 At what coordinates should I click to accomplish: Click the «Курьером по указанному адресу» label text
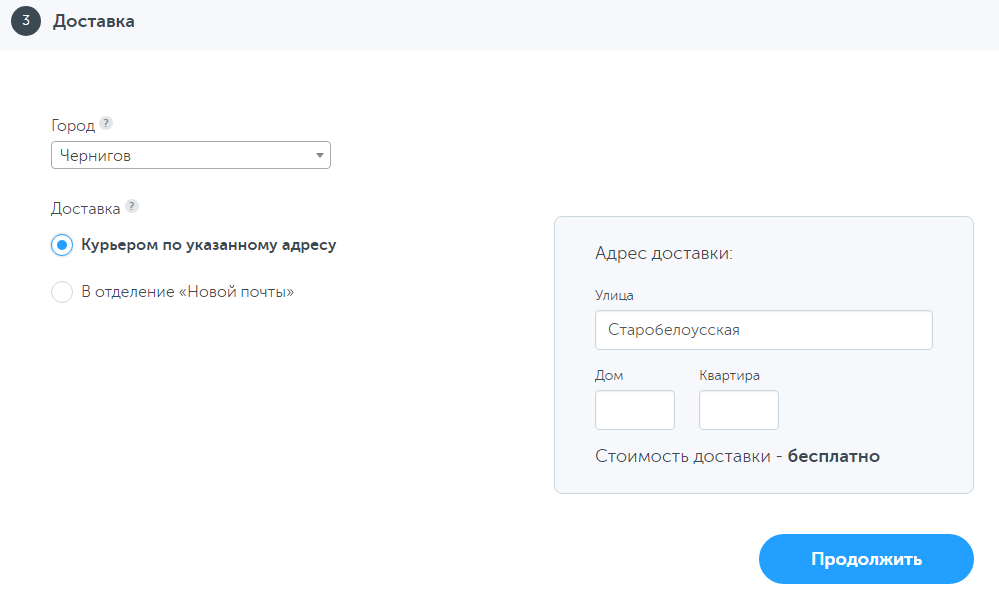(208, 245)
